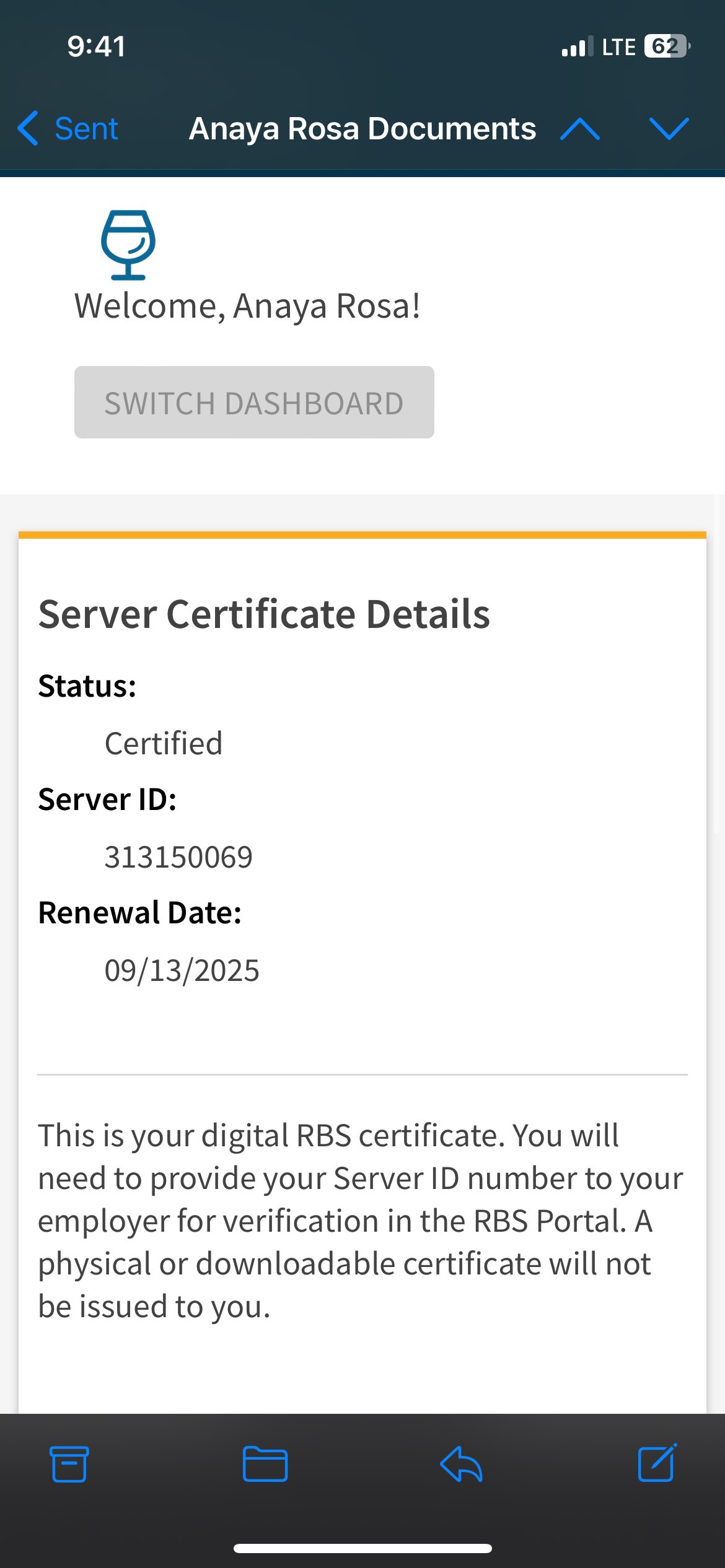Select the Server ID number 313150069
This screenshot has height=1568, width=725.
click(178, 857)
